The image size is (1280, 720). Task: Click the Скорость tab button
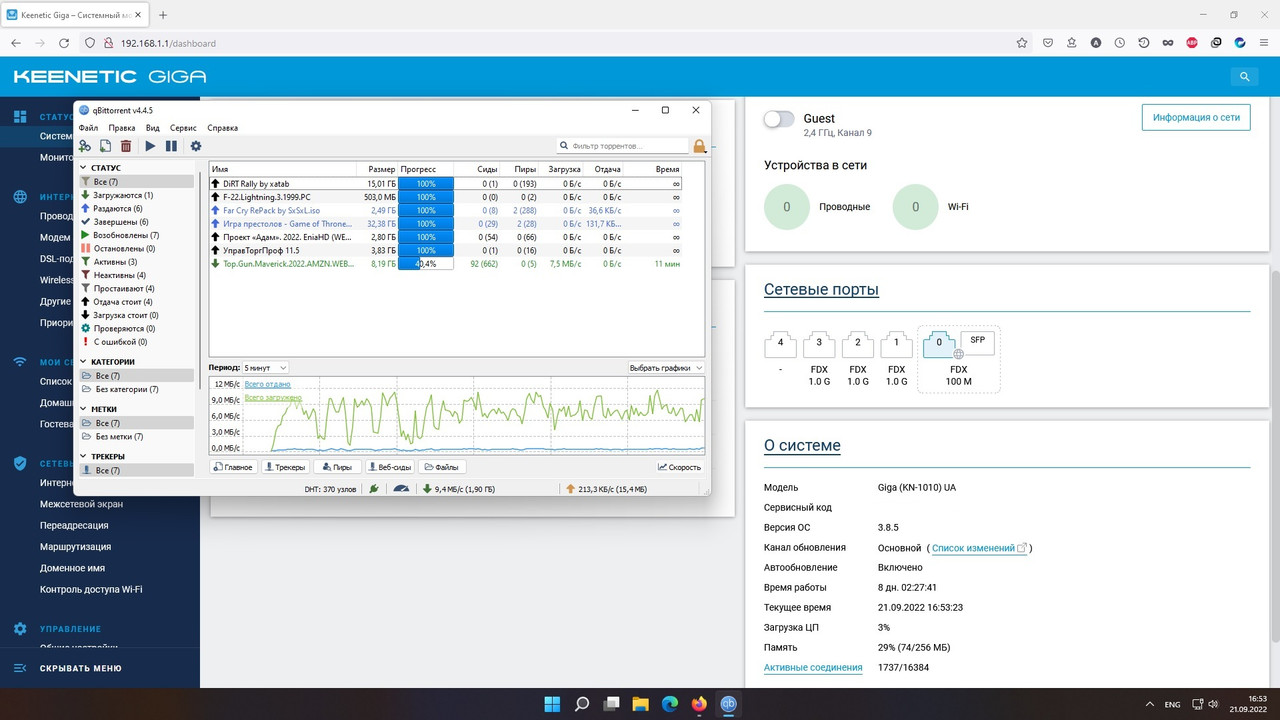(680, 467)
